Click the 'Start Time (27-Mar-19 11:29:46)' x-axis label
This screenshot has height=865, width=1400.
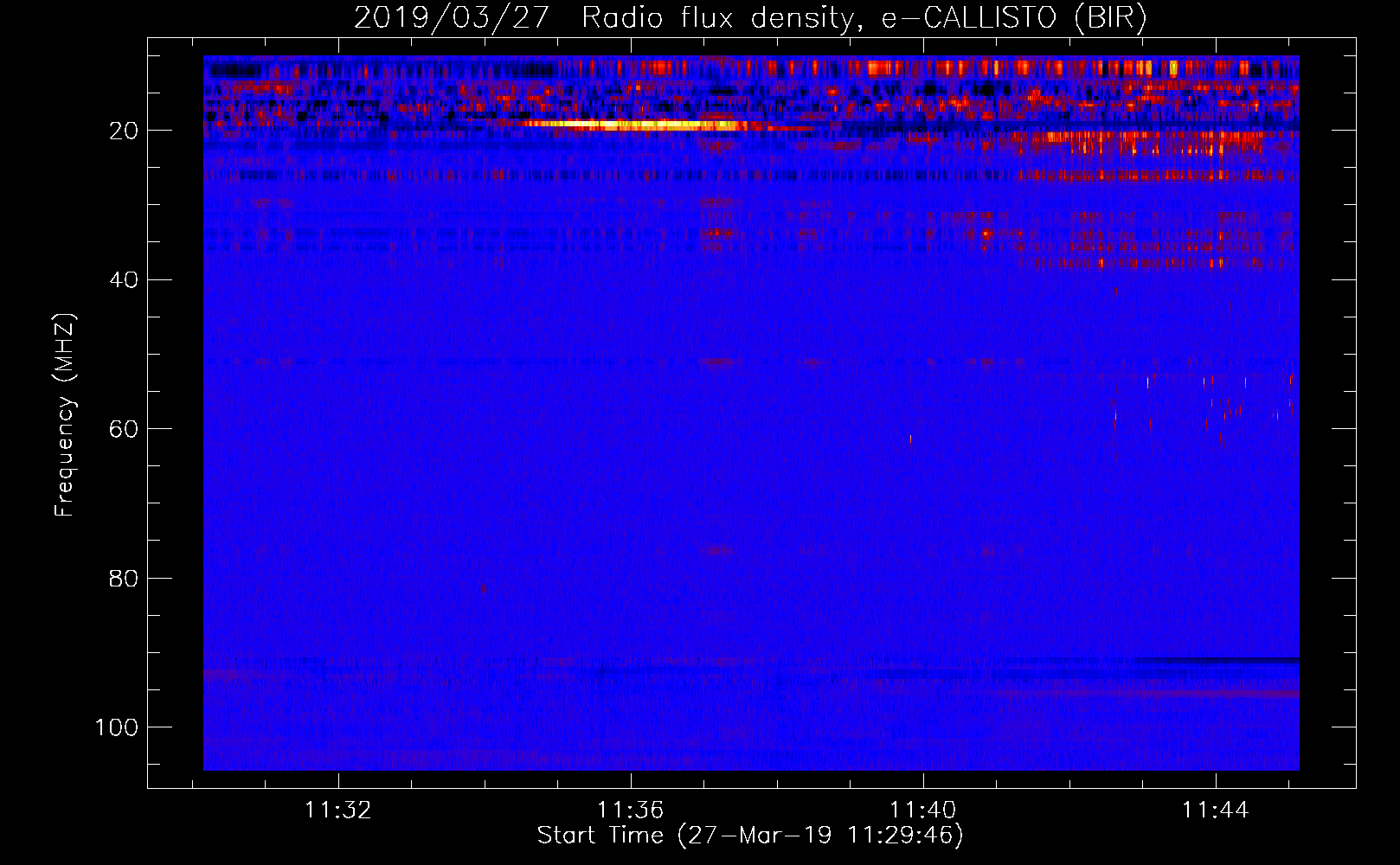[x=750, y=836]
